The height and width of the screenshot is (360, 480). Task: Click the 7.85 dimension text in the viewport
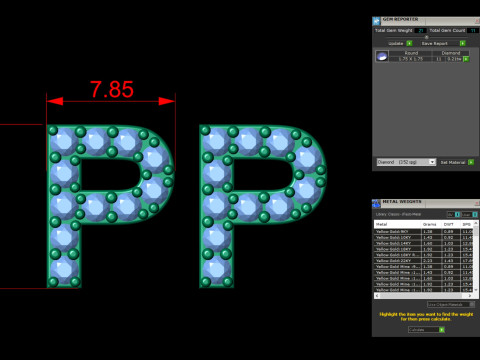[x=112, y=89]
